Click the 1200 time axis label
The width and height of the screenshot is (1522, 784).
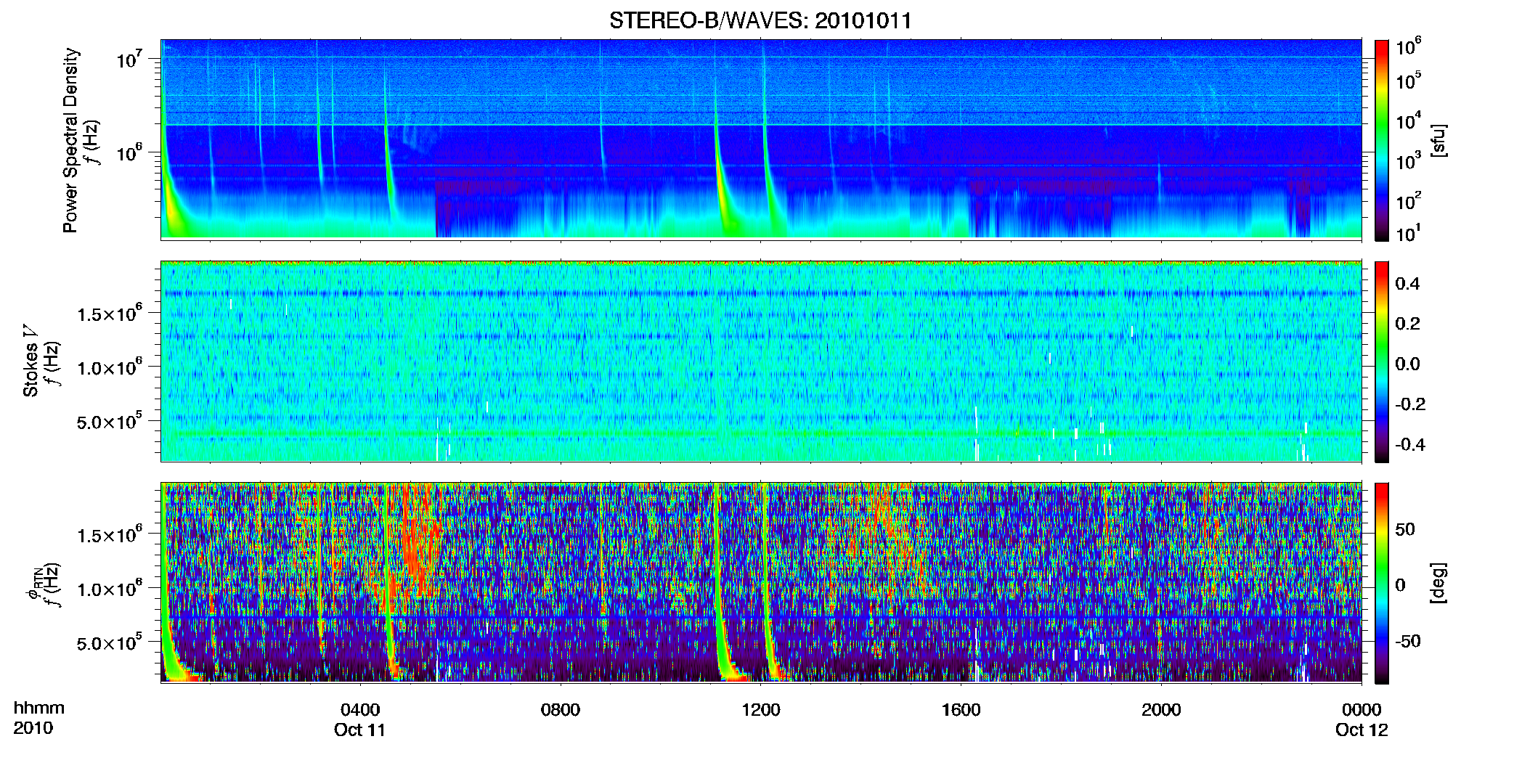(761, 709)
